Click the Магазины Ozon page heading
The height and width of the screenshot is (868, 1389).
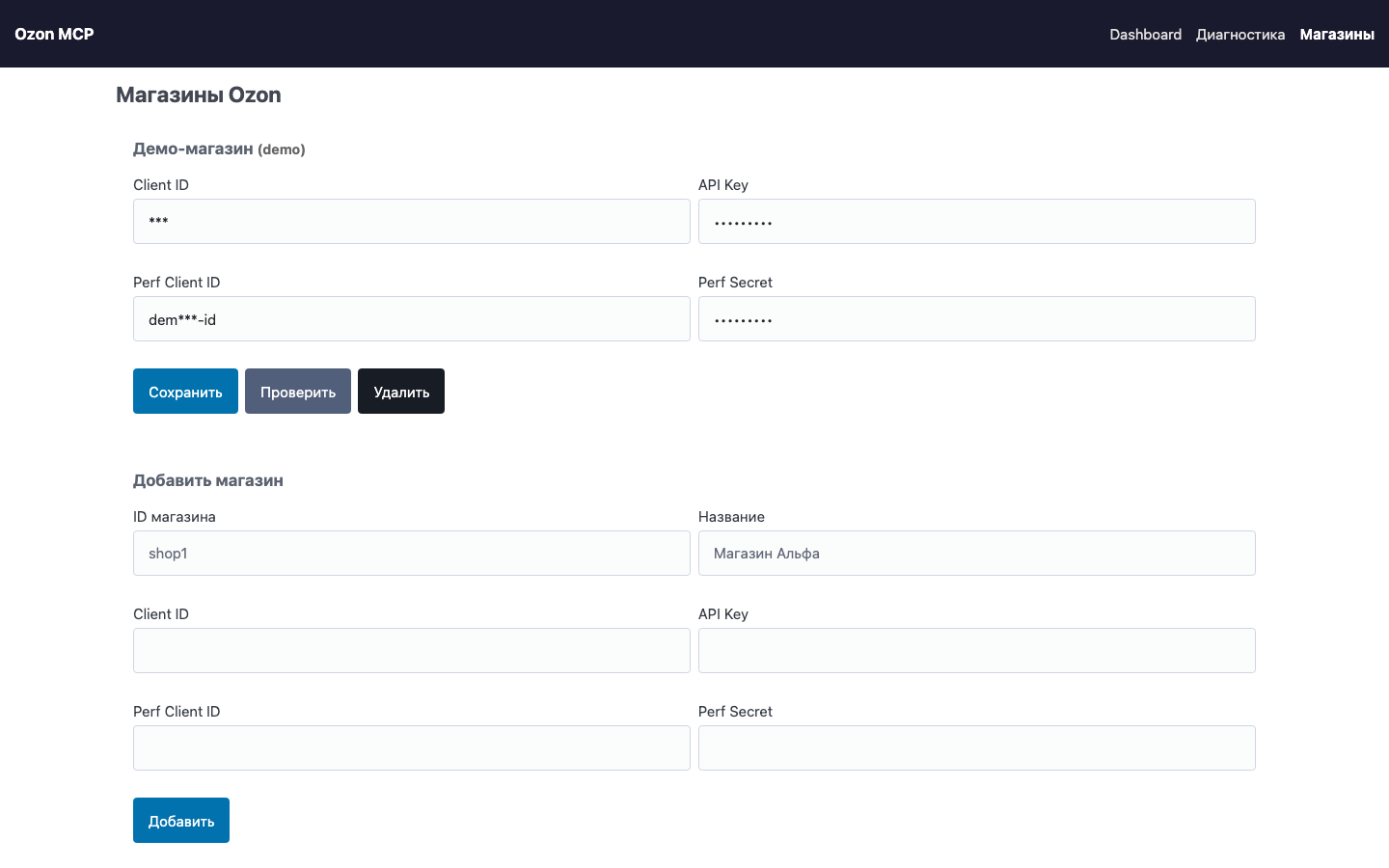[x=199, y=95]
